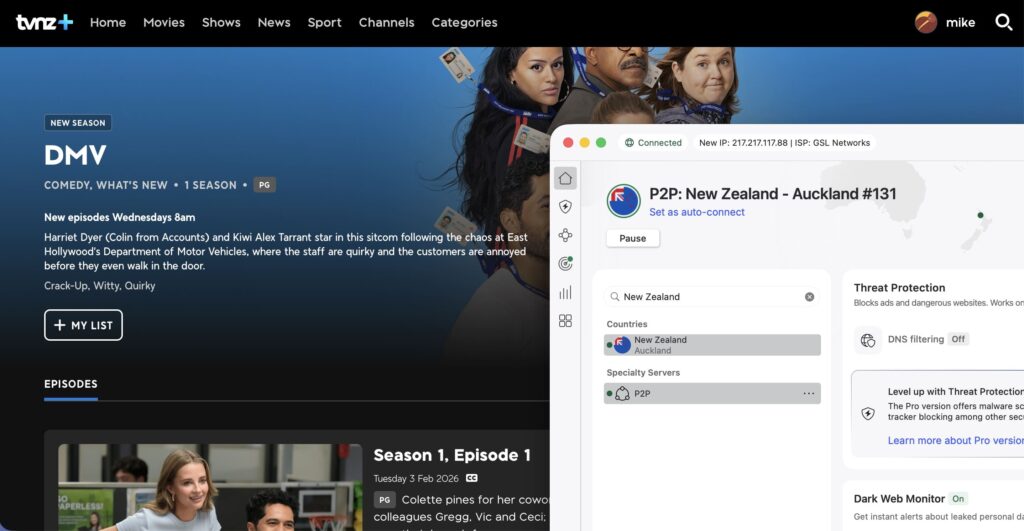Click the mike username in header
The width and height of the screenshot is (1024, 531).
coord(960,22)
